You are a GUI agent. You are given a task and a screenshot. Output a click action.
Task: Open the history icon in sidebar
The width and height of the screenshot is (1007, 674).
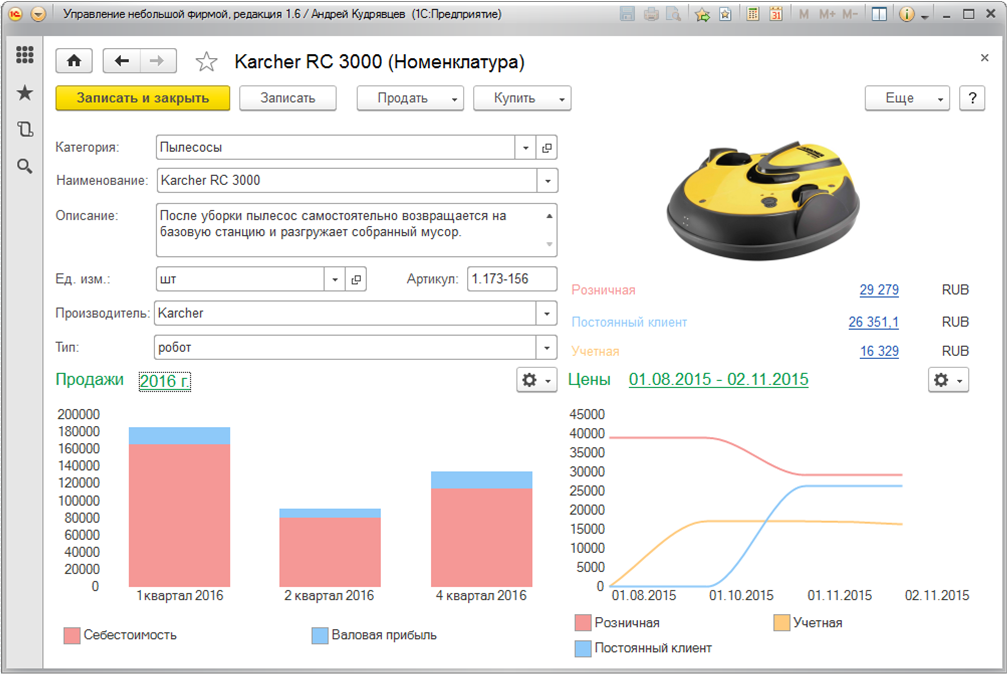tap(25, 129)
